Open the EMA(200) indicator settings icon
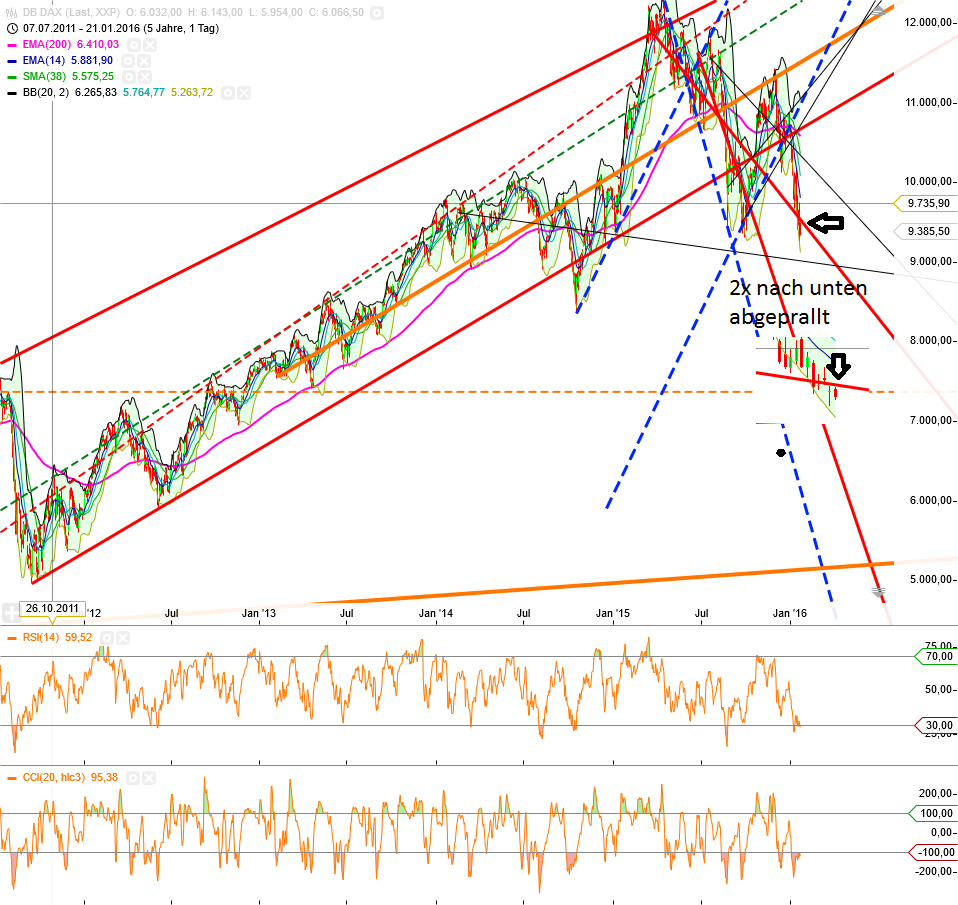 (134, 45)
